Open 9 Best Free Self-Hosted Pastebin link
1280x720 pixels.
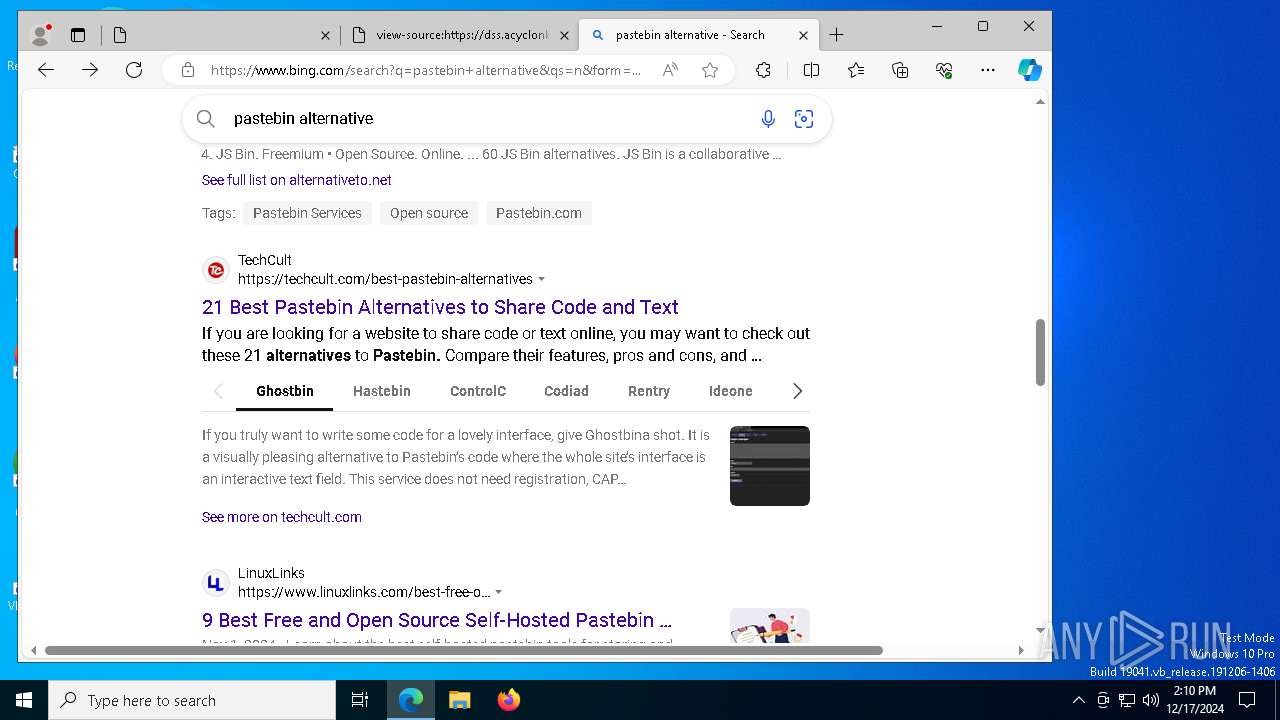coord(437,620)
